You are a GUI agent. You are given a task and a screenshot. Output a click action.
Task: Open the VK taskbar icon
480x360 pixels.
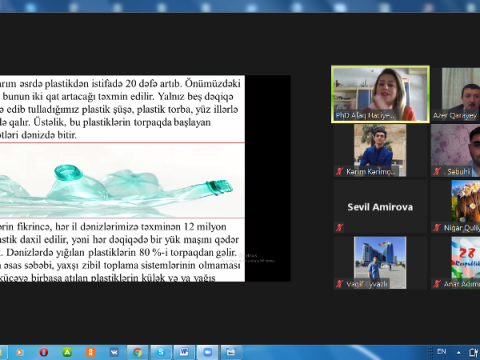[x=114, y=352]
